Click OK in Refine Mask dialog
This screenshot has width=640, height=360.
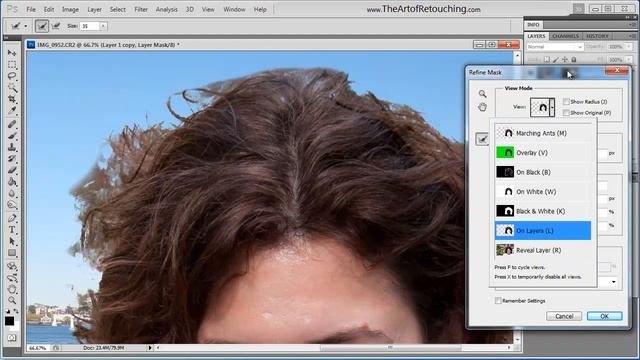(x=604, y=316)
